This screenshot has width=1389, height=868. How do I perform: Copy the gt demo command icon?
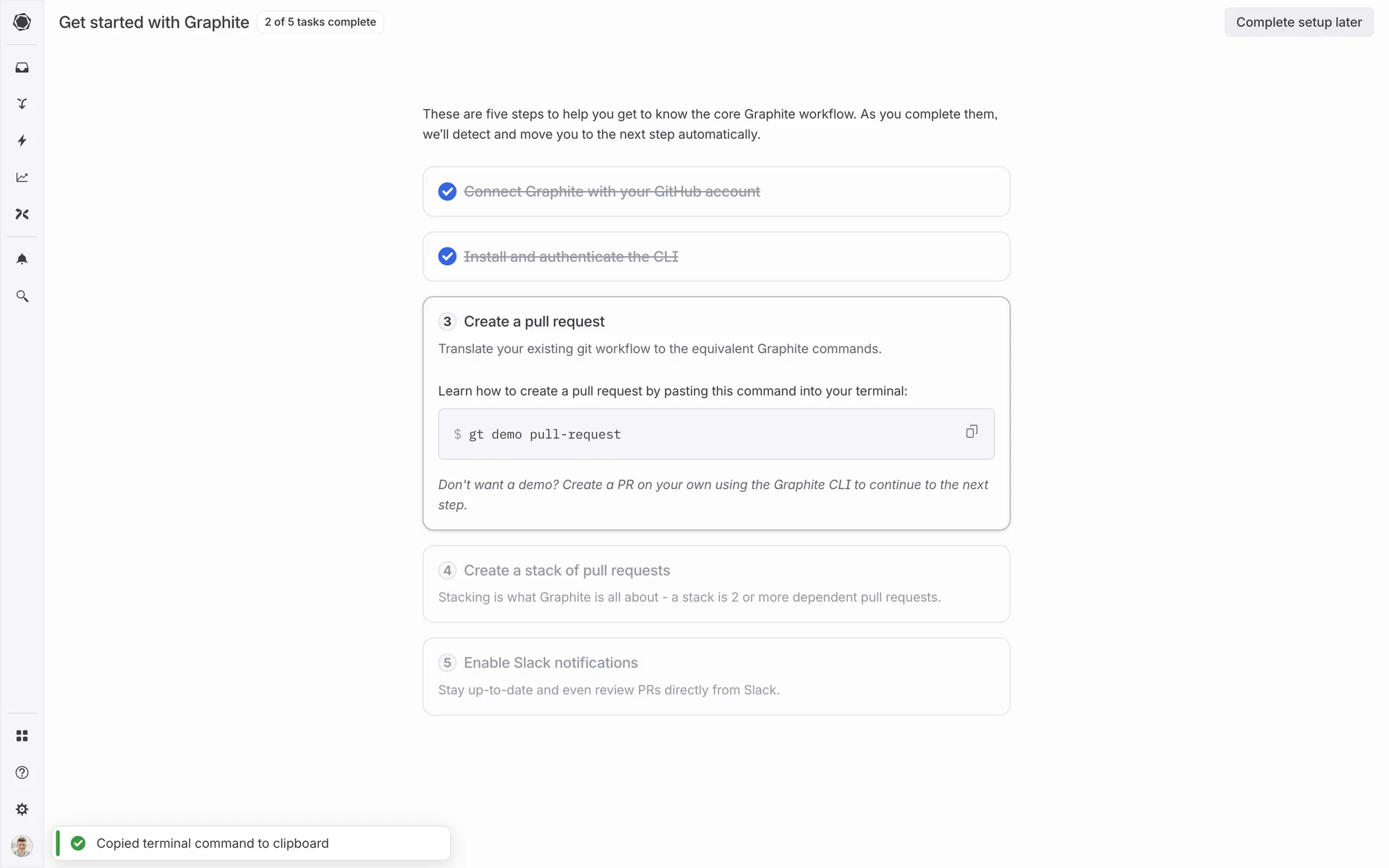coord(972,432)
